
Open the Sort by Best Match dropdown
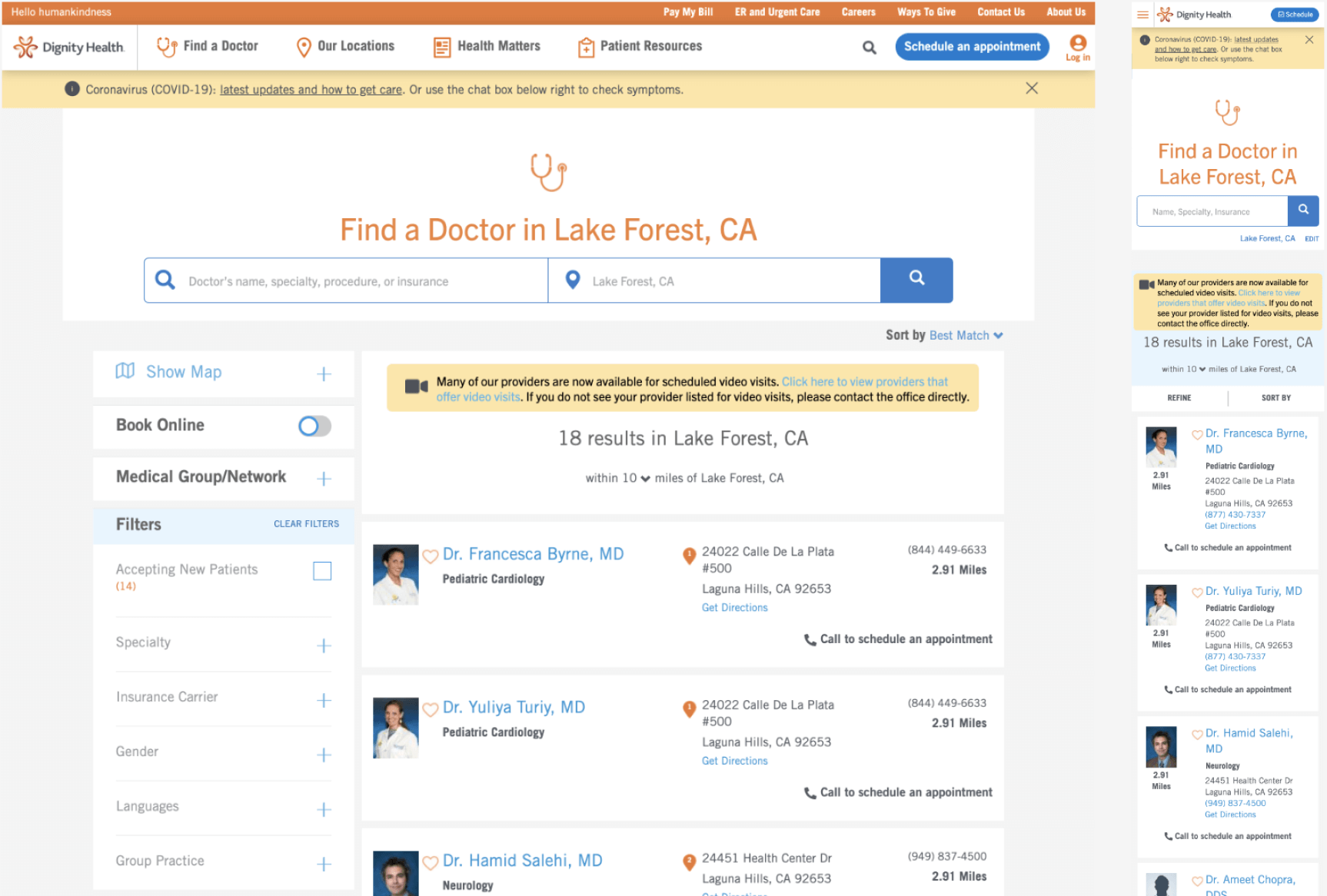966,335
